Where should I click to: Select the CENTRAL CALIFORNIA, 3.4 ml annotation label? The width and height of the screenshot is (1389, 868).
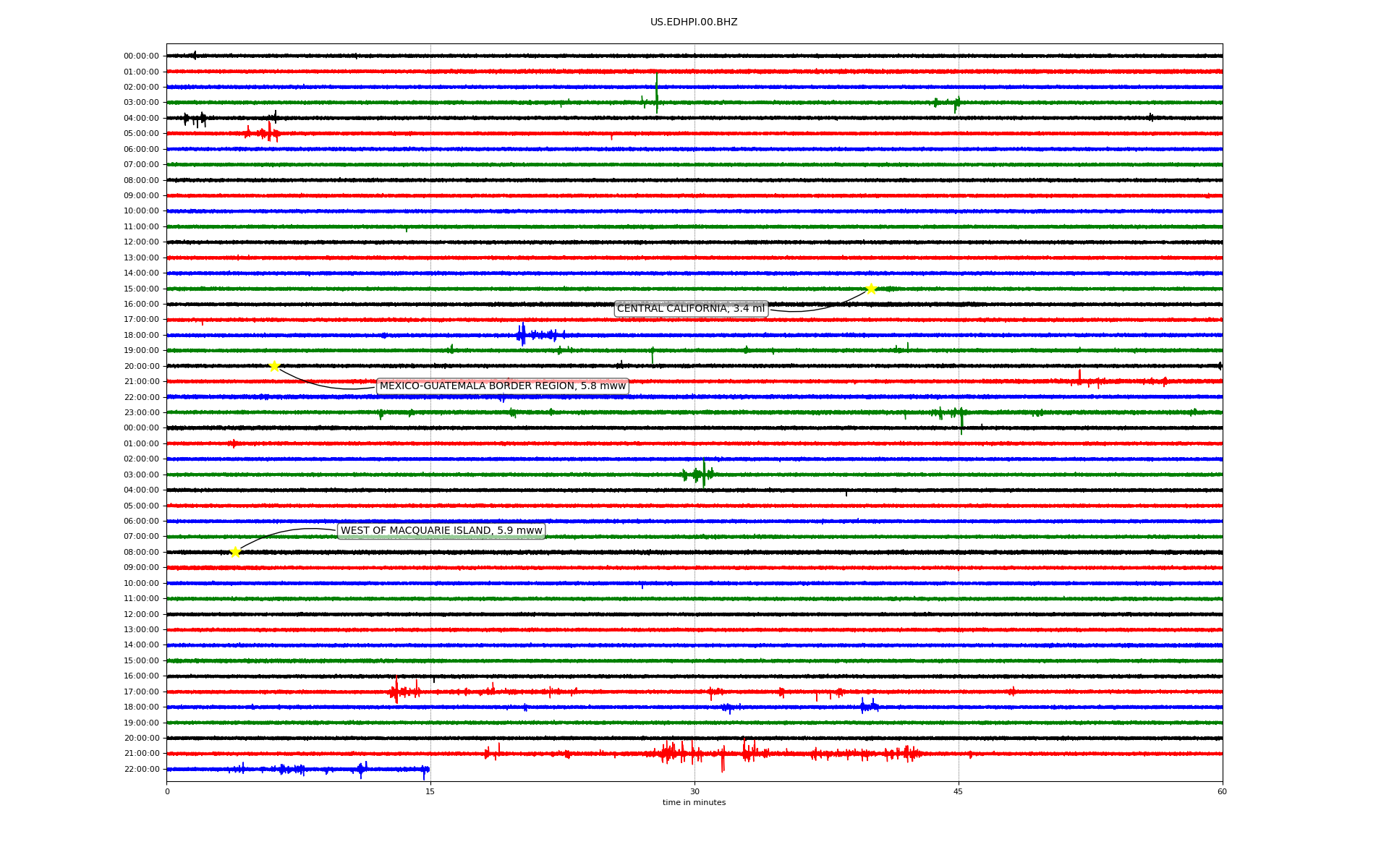click(x=690, y=309)
